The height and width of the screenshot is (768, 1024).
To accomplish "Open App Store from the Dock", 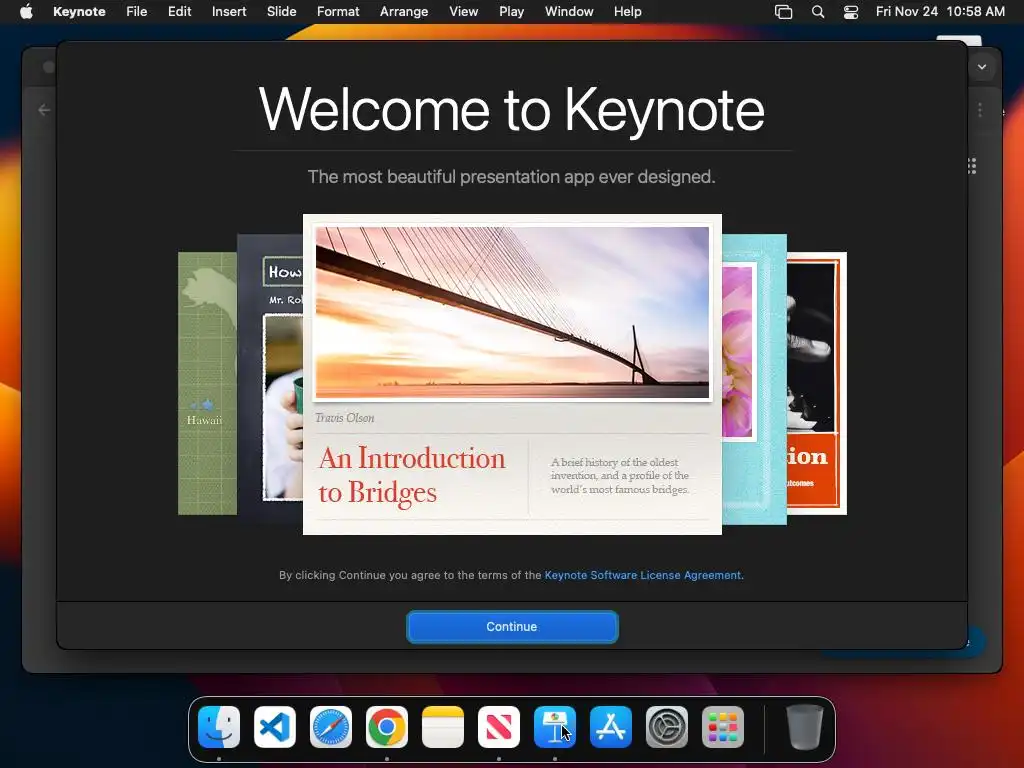I will click(x=611, y=727).
